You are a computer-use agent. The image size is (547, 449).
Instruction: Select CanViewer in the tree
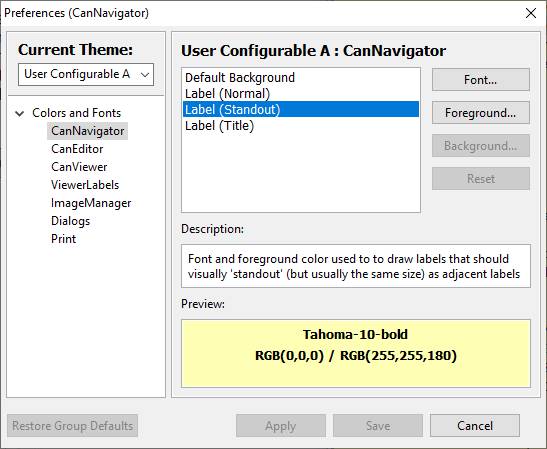pos(79,167)
